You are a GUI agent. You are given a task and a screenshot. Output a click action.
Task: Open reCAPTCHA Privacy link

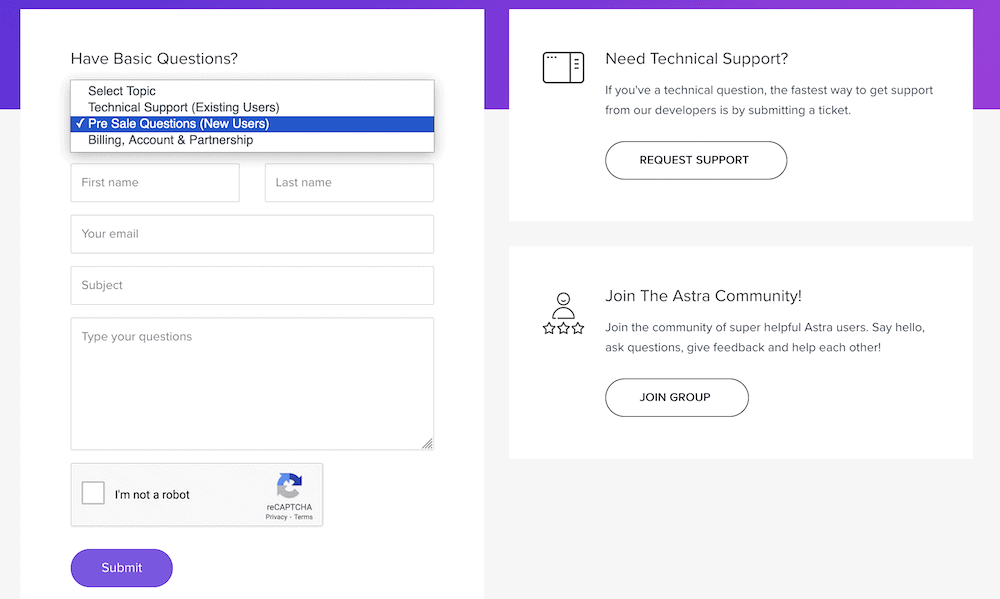(x=276, y=517)
